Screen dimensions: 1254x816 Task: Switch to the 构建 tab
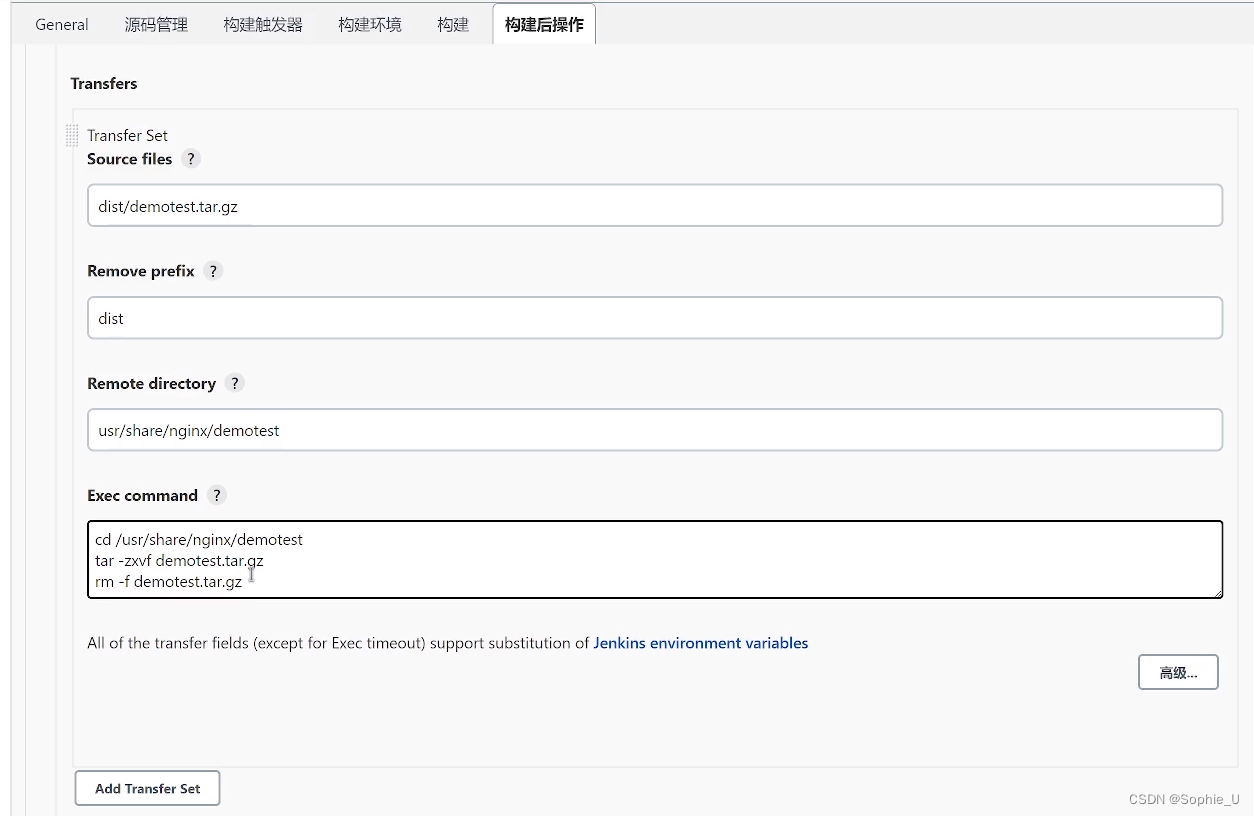click(453, 25)
